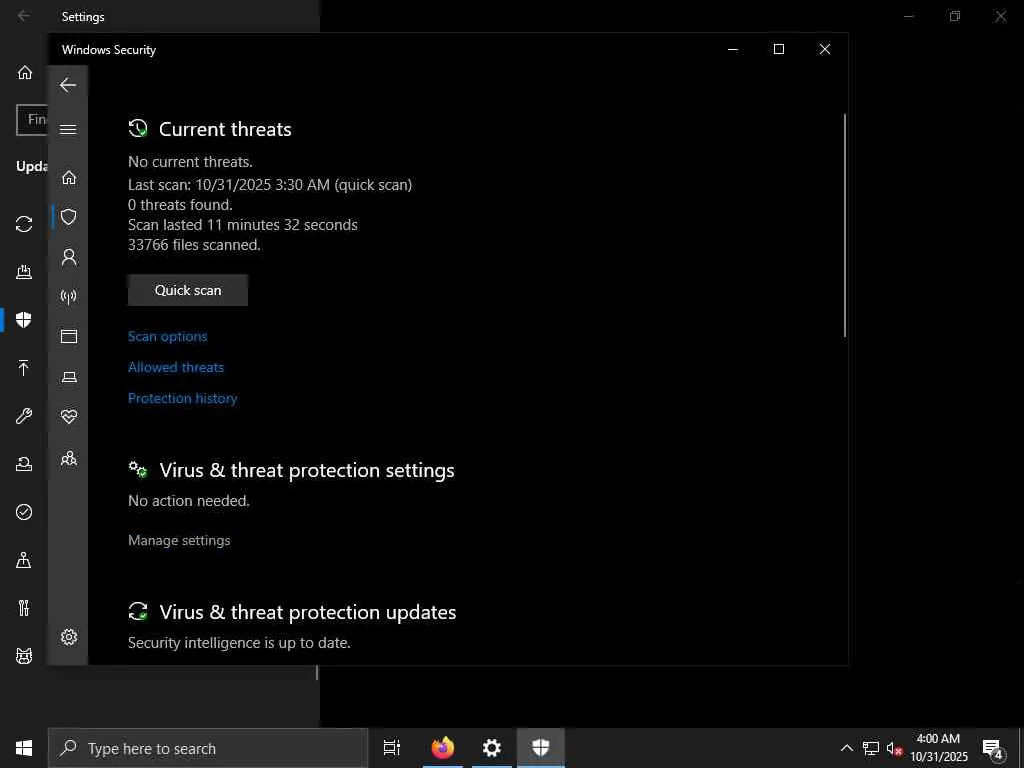Open the Windows Start menu
This screenshot has width=1024, height=768.
click(24, 748)
